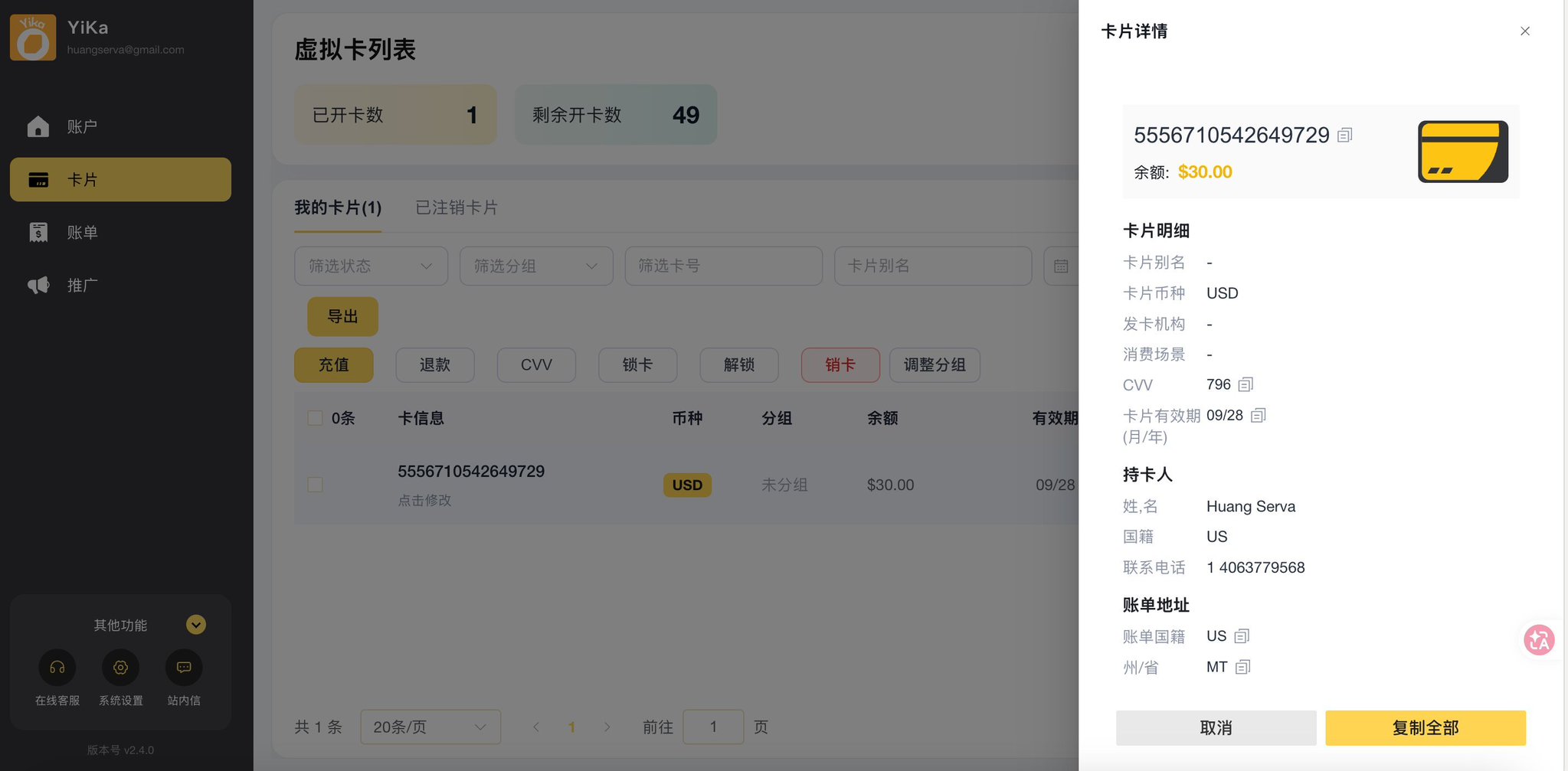Go to previous page arrow
1568x771 pixels.
[x=536, y=727]
